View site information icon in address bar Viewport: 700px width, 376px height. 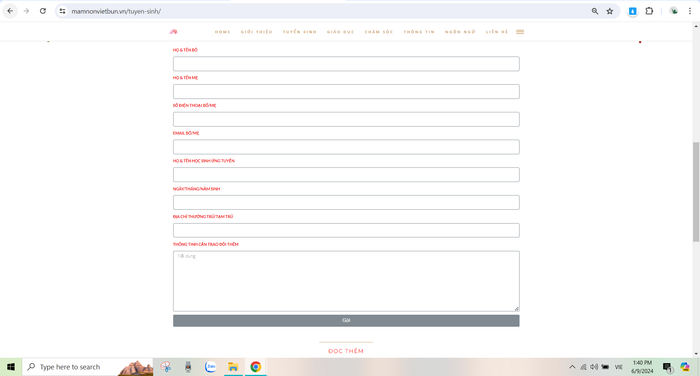coord(62,11)
